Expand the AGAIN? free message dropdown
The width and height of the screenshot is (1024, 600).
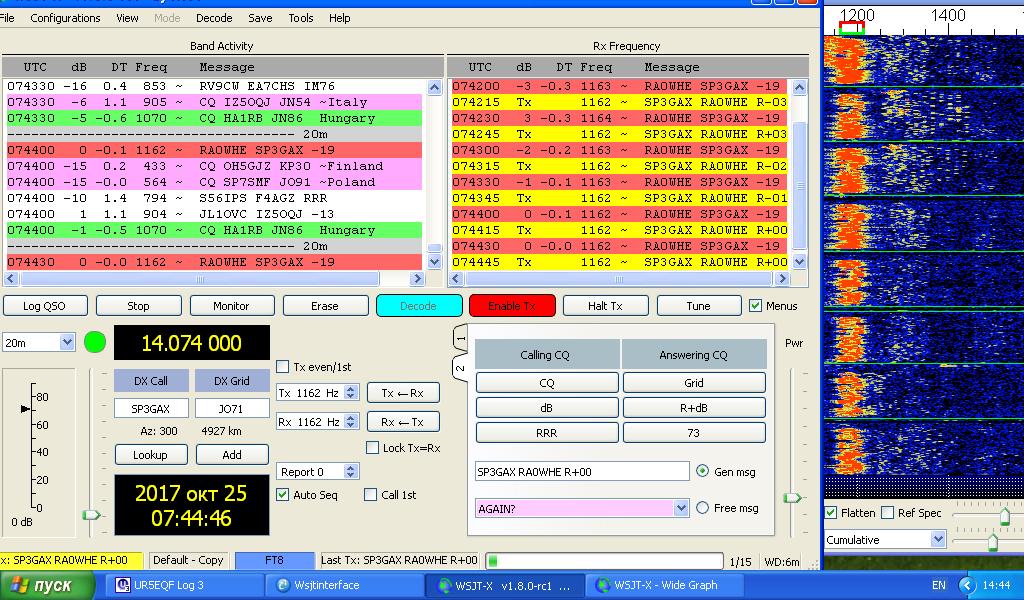[x=681, y=508]
